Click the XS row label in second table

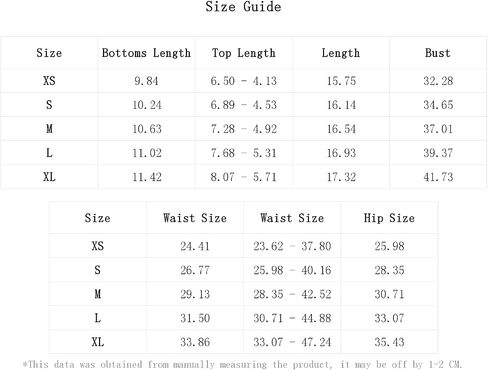click(x=98, y=246)
